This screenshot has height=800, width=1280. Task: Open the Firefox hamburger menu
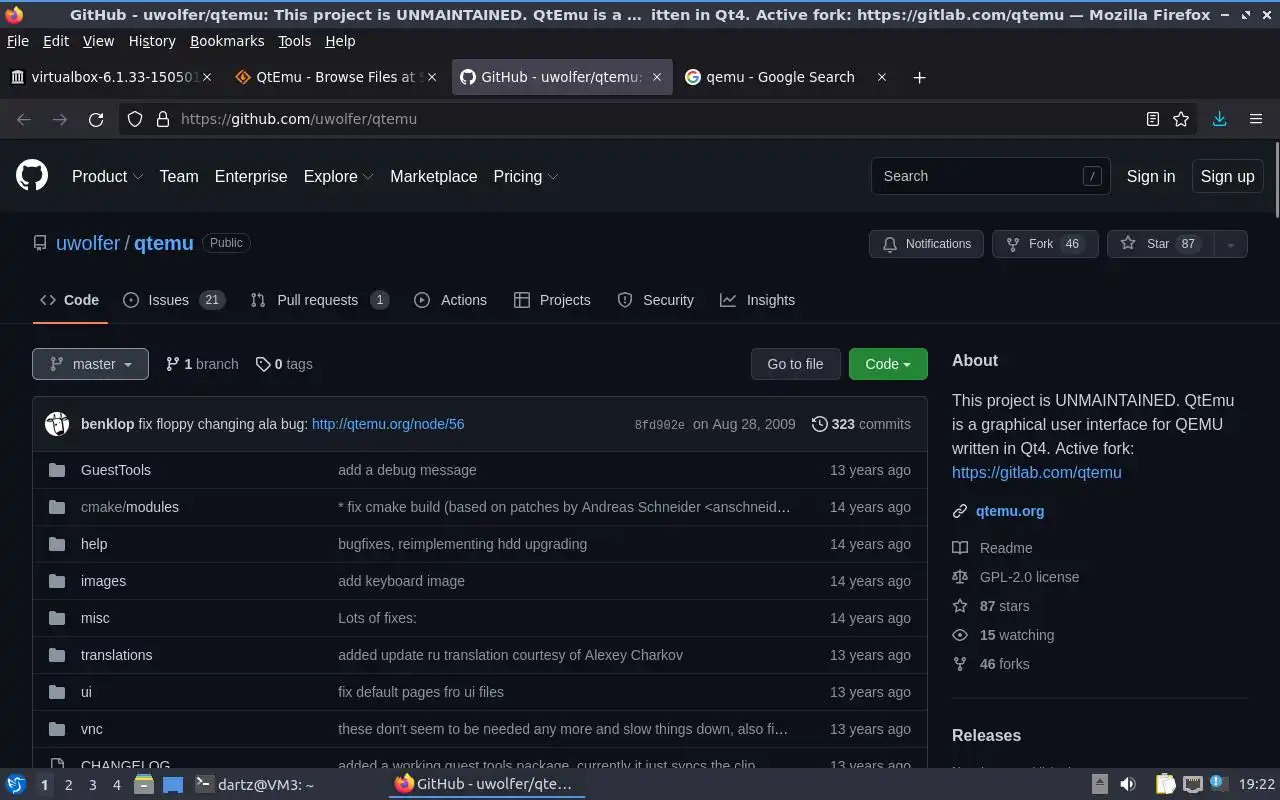pyautogui.click(x=1256, y=119)
